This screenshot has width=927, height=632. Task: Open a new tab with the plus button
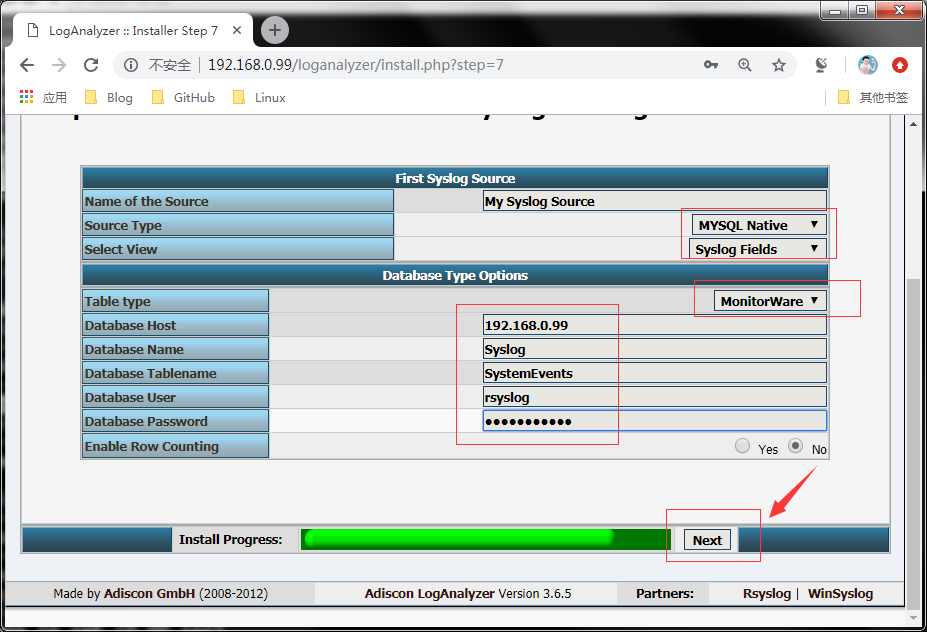pos(275,30)
